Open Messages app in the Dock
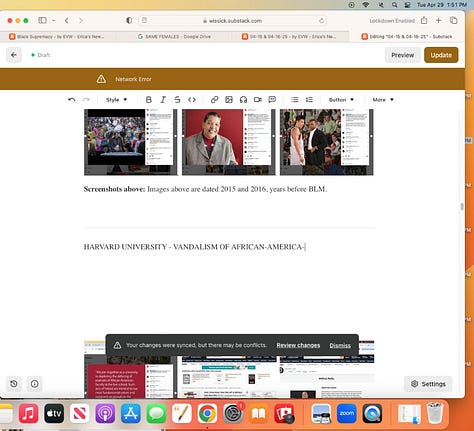Viewport: 474px width, 431px height. 156,414
